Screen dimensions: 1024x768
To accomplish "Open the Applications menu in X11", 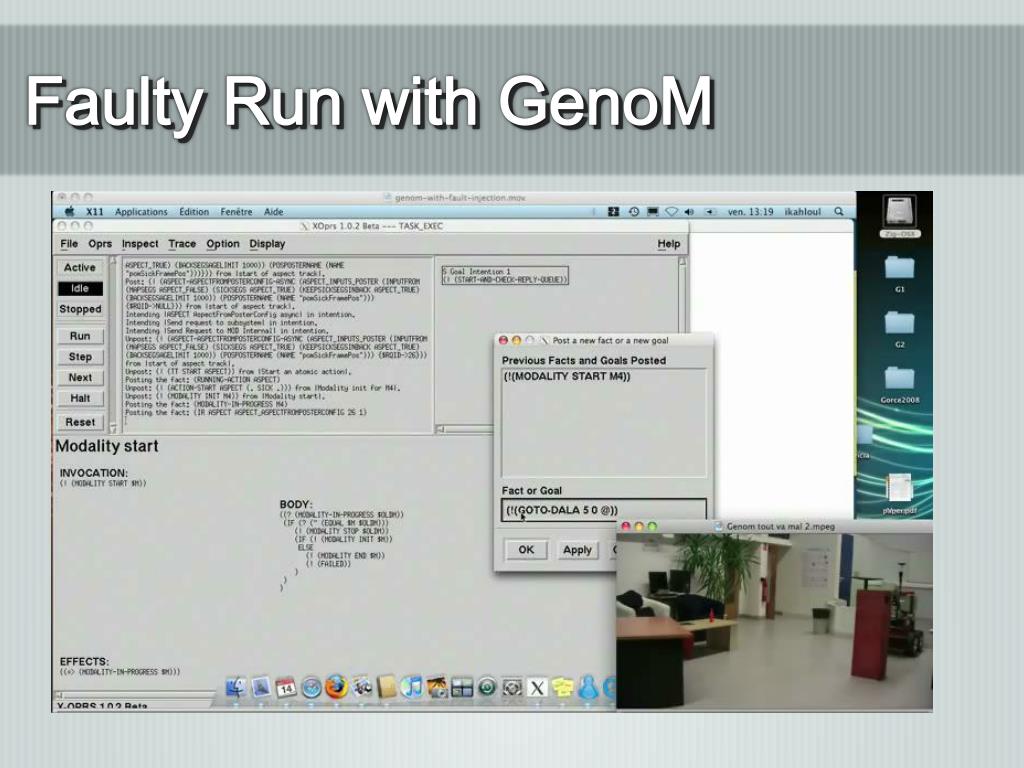I will click(x=141, y=212).
